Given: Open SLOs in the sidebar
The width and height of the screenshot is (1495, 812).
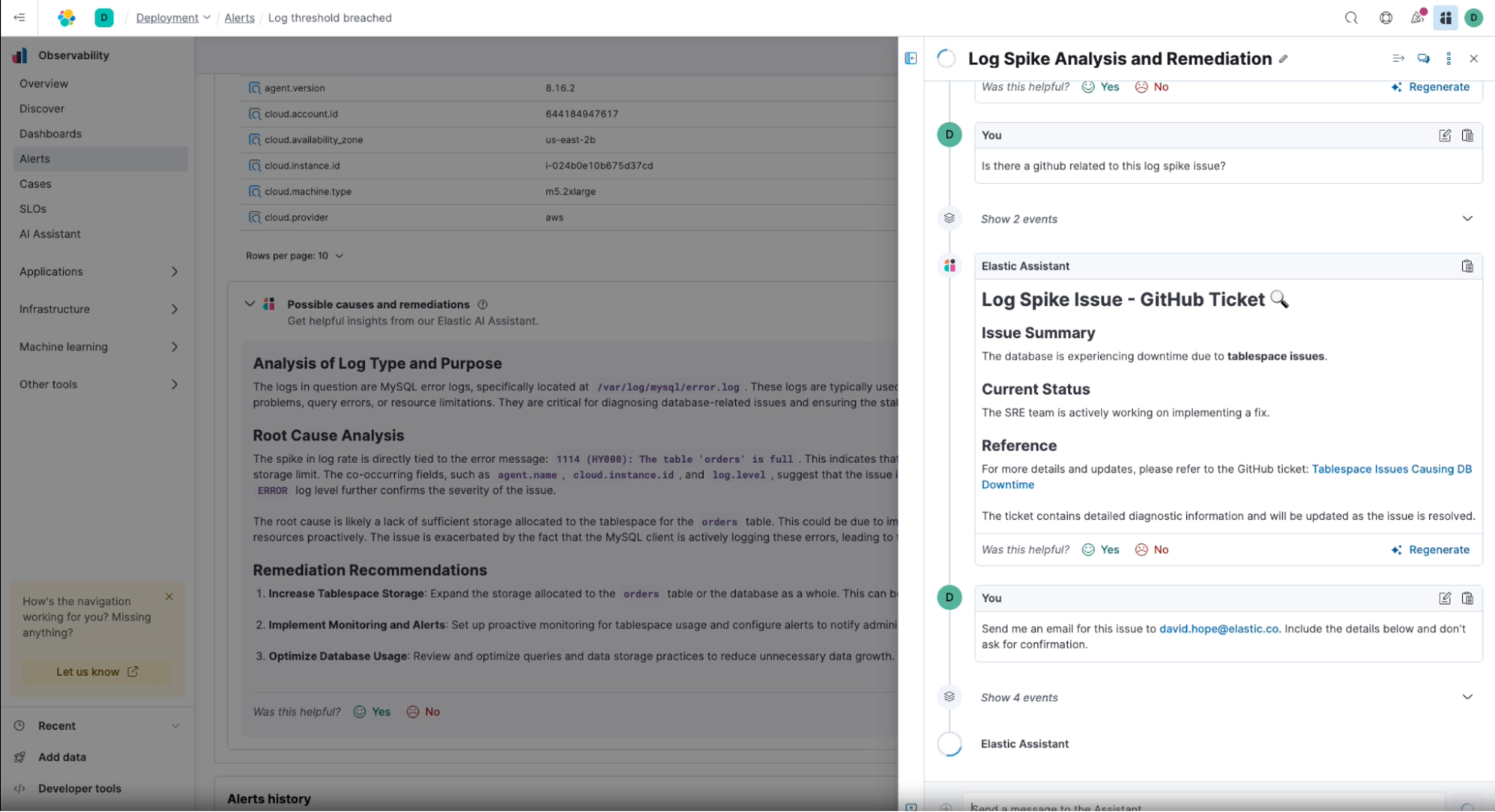Looking at the screenshot, I should point(33,209).
